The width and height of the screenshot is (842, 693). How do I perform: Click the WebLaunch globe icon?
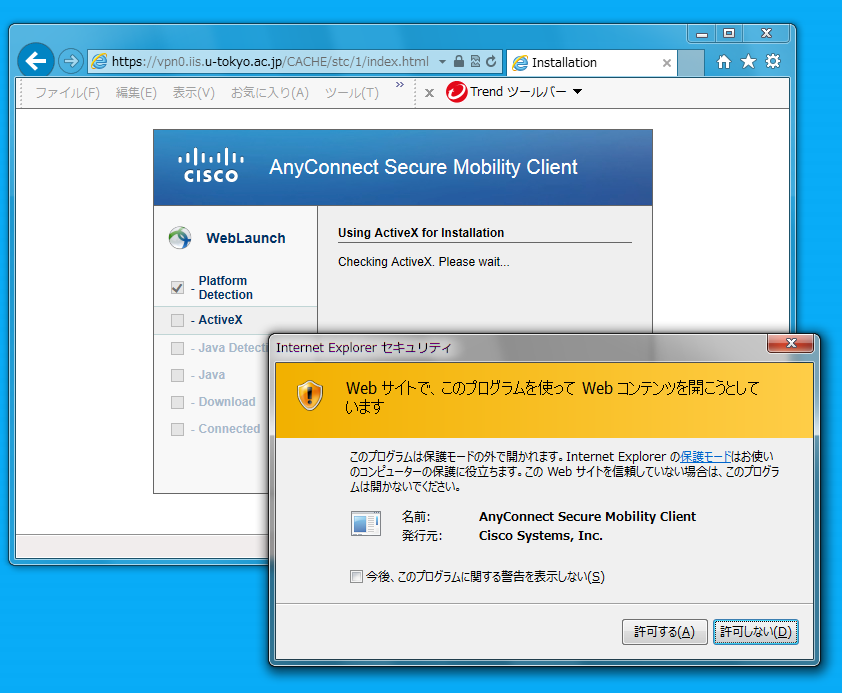(180, 237)
